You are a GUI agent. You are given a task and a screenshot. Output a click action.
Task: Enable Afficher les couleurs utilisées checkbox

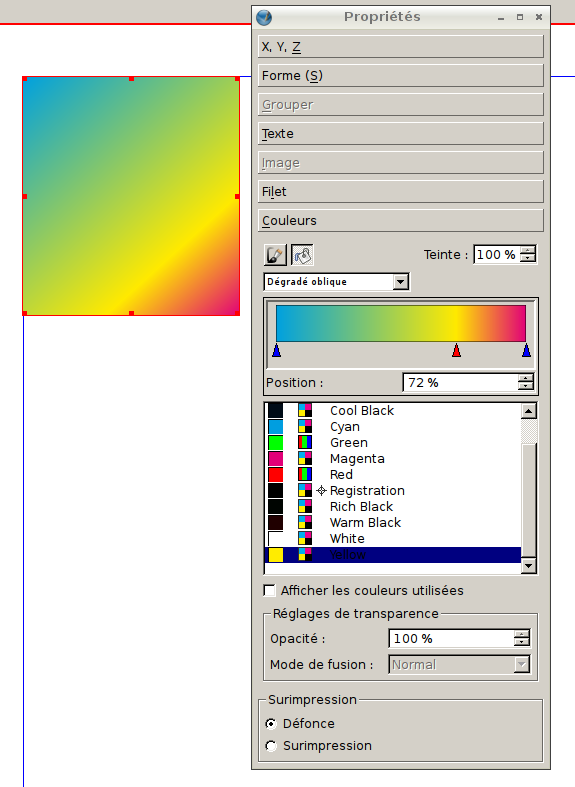click(269, 590)
